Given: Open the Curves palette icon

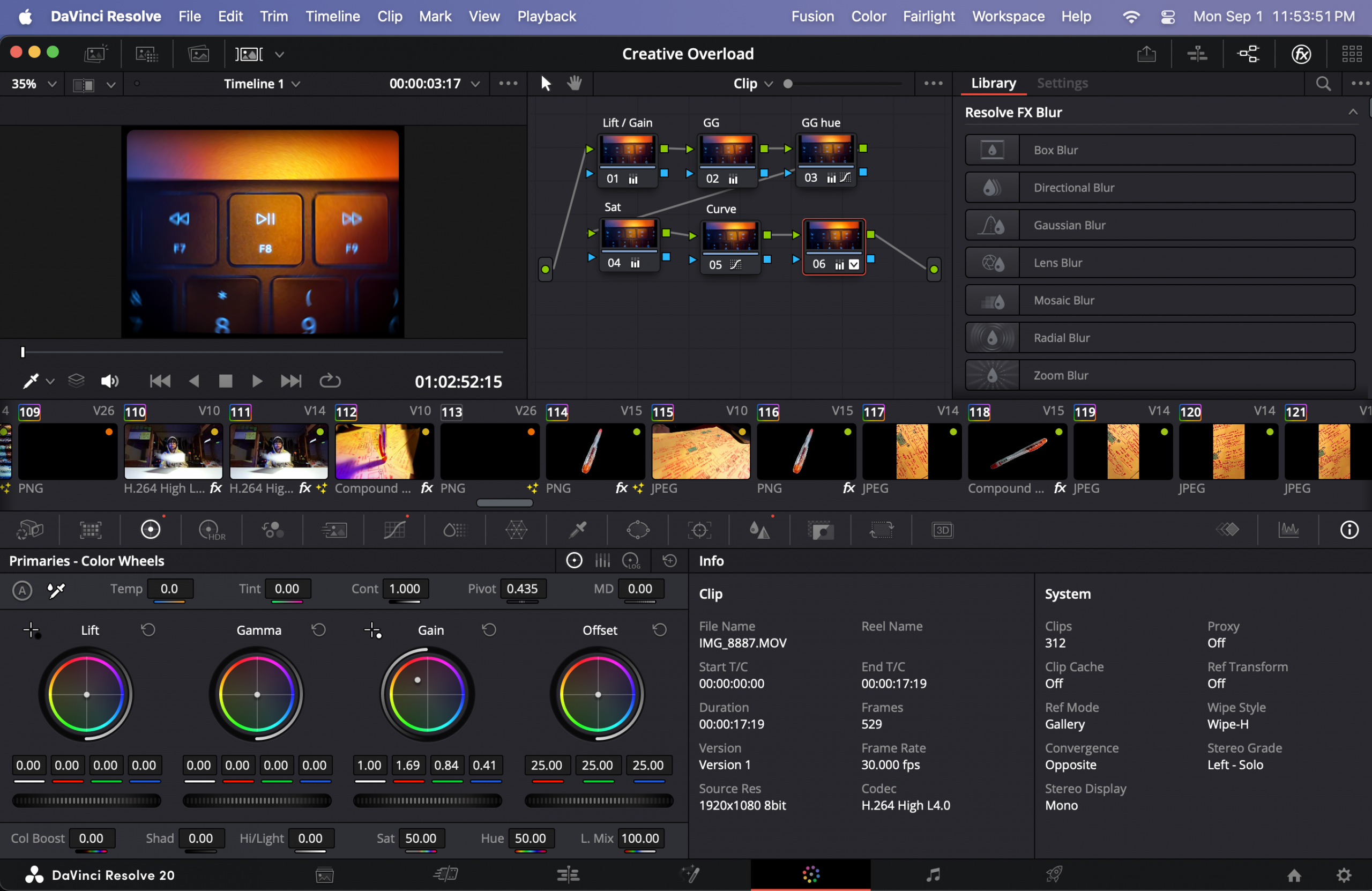Looking at the screenshot, I should [394, 530].
